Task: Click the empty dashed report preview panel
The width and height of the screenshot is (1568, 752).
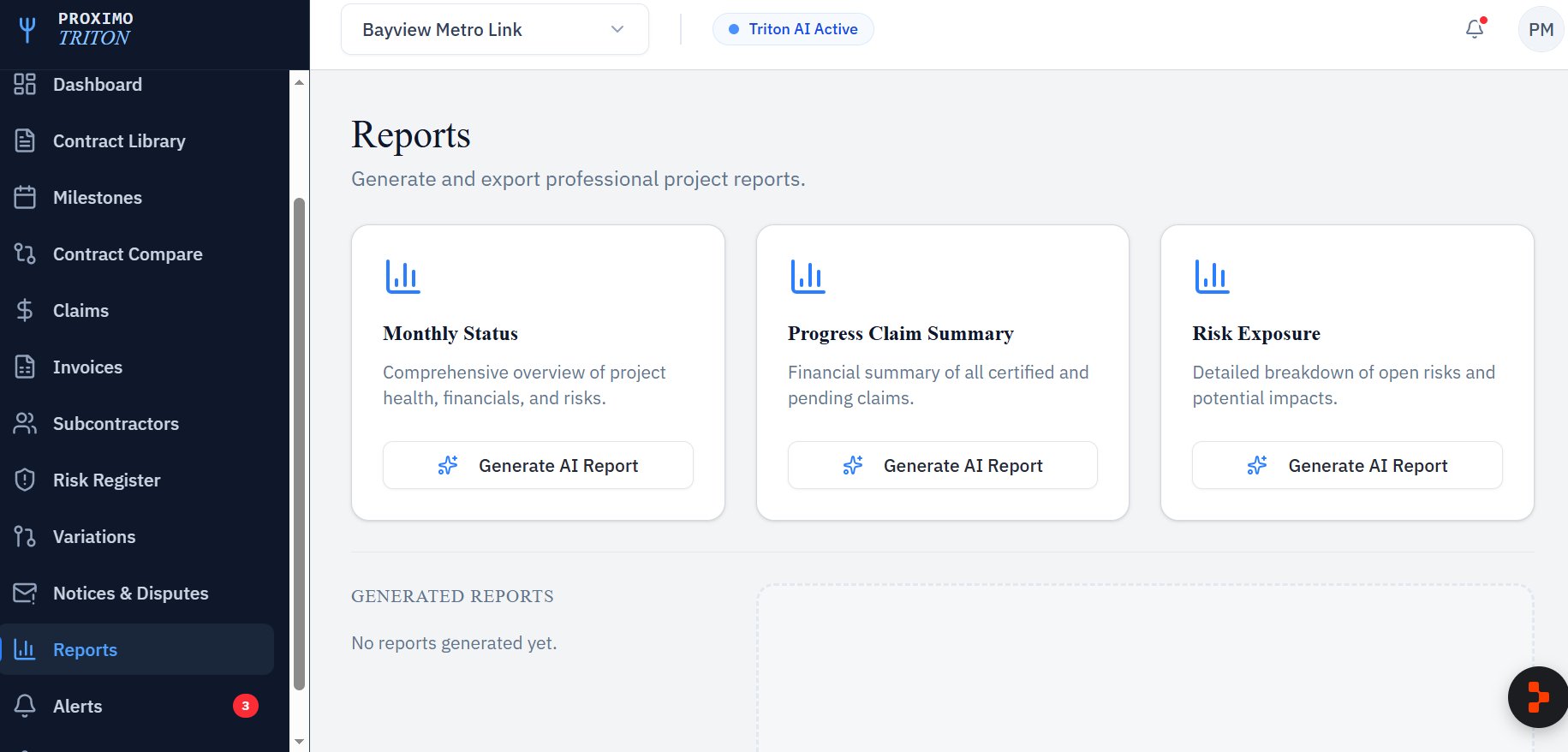Action: pos(1145,668)
